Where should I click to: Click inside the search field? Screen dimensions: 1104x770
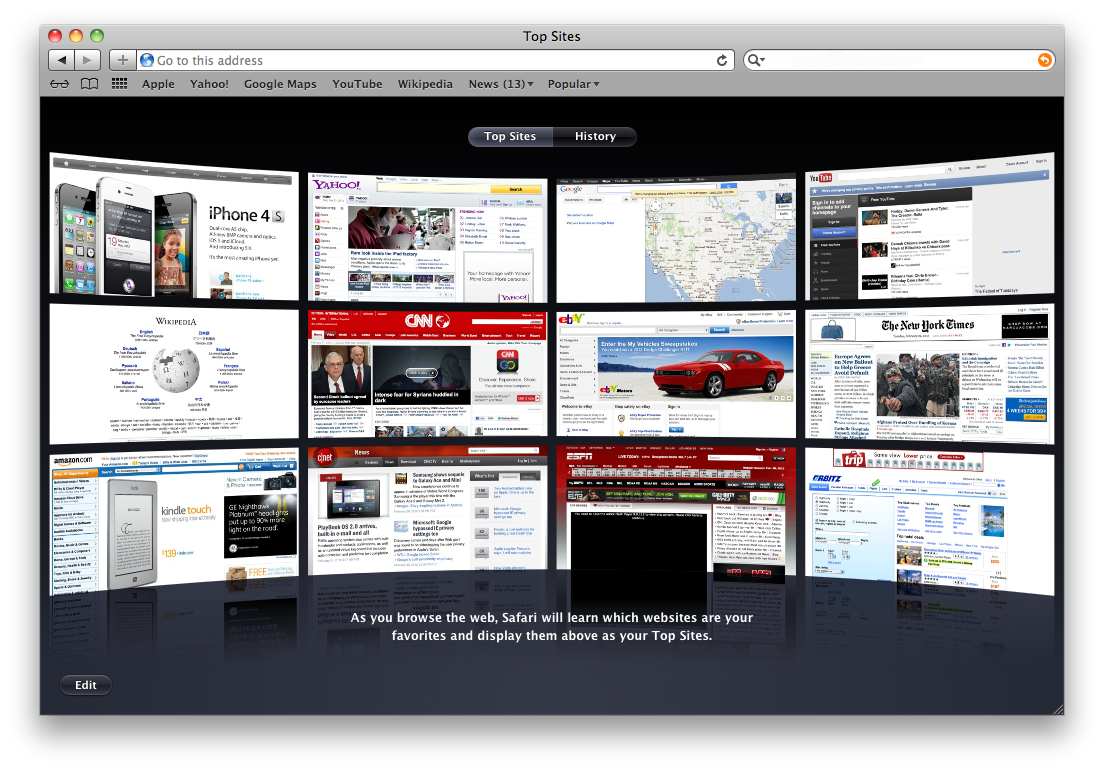pos(899,61)
